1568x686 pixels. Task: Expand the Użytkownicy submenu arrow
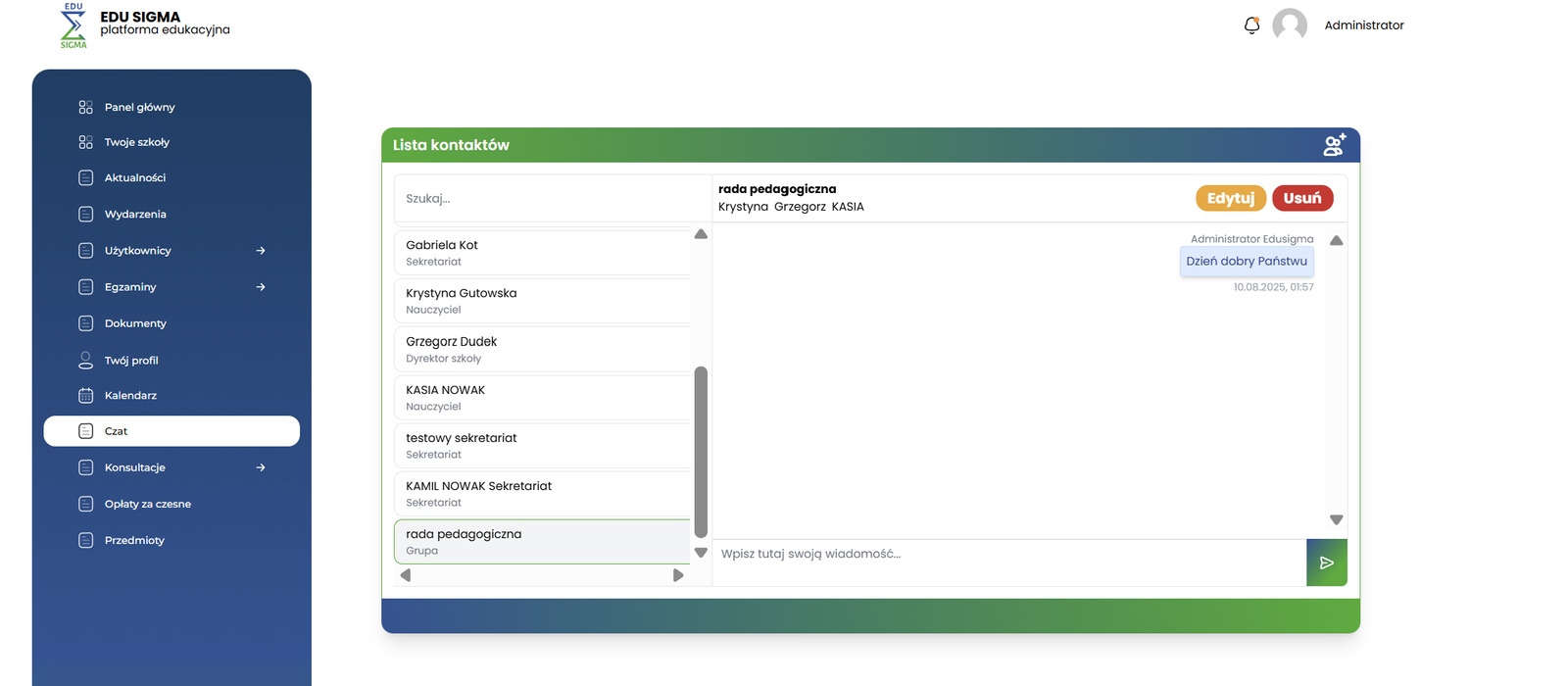click(x=261, y=251)
